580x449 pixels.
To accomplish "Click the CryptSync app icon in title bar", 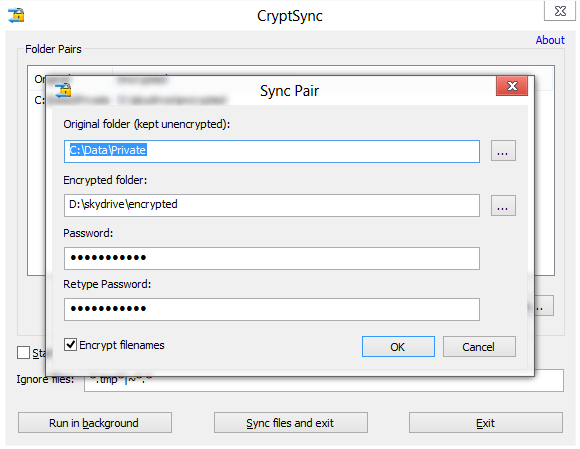I will click(16, 15).
